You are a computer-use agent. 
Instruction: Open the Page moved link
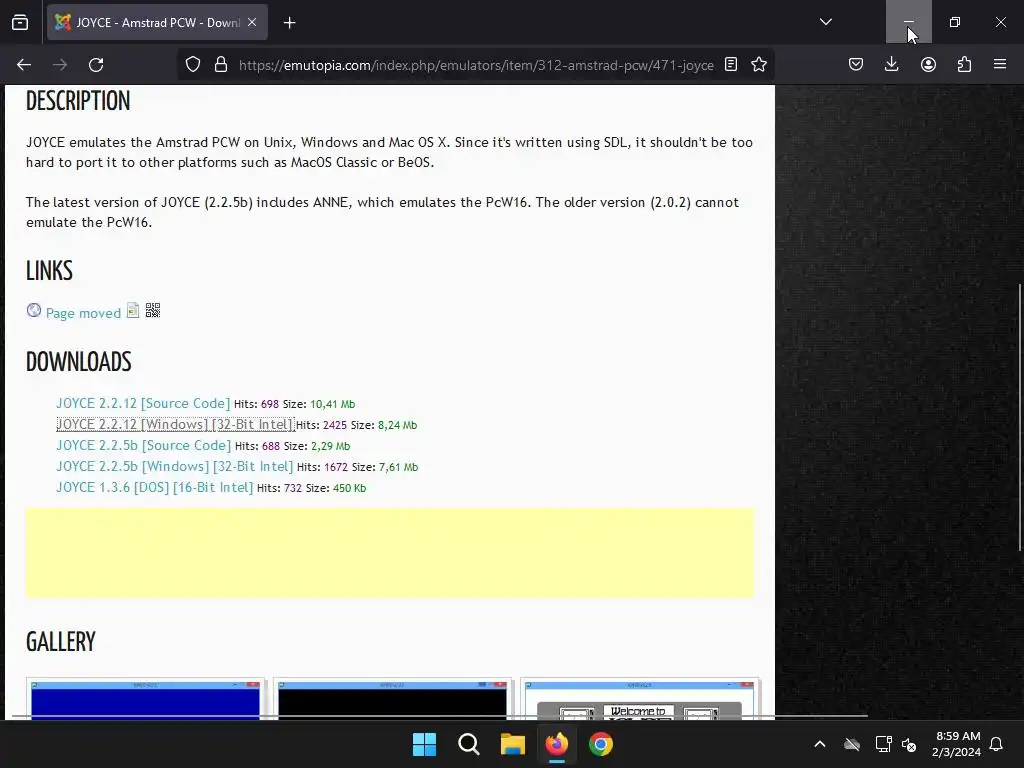pyautogui.click(x=83, y=313)
